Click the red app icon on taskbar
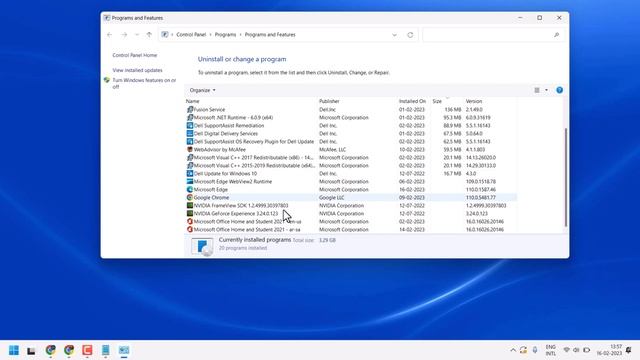The width and height of the screenshot is (640, 360). 87,350
